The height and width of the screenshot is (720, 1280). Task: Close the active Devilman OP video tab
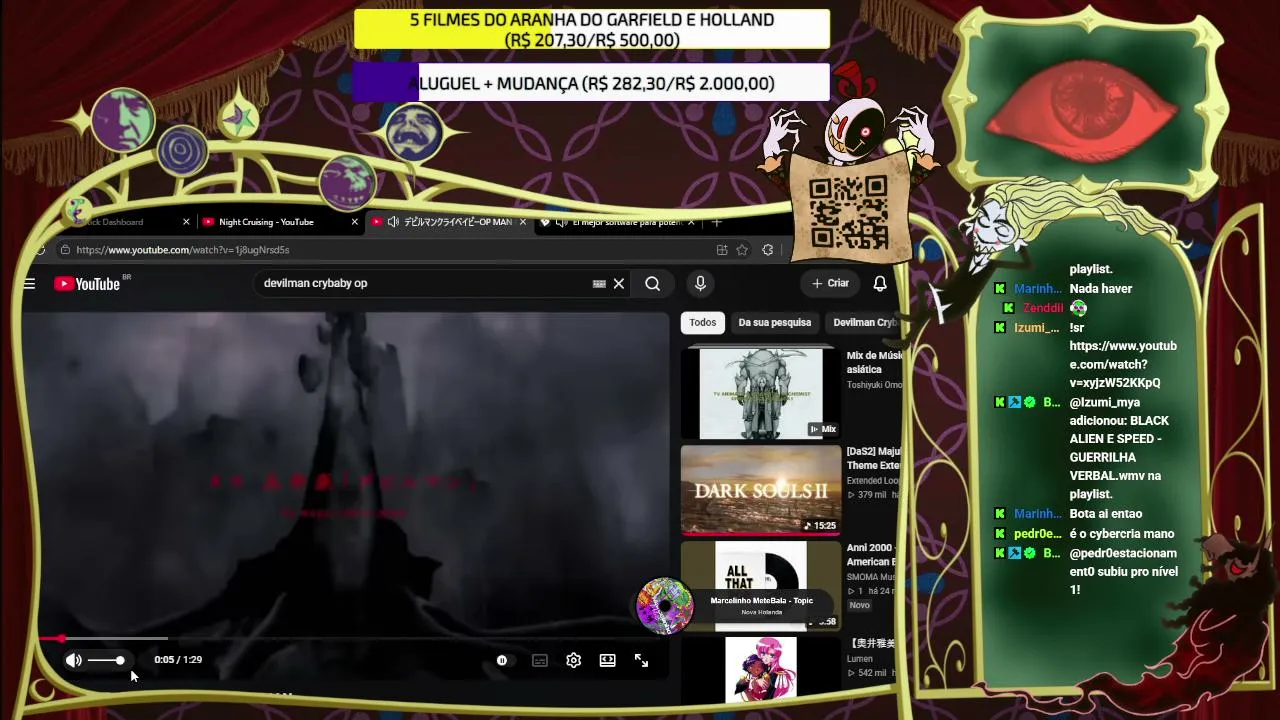tap(522, 222)
